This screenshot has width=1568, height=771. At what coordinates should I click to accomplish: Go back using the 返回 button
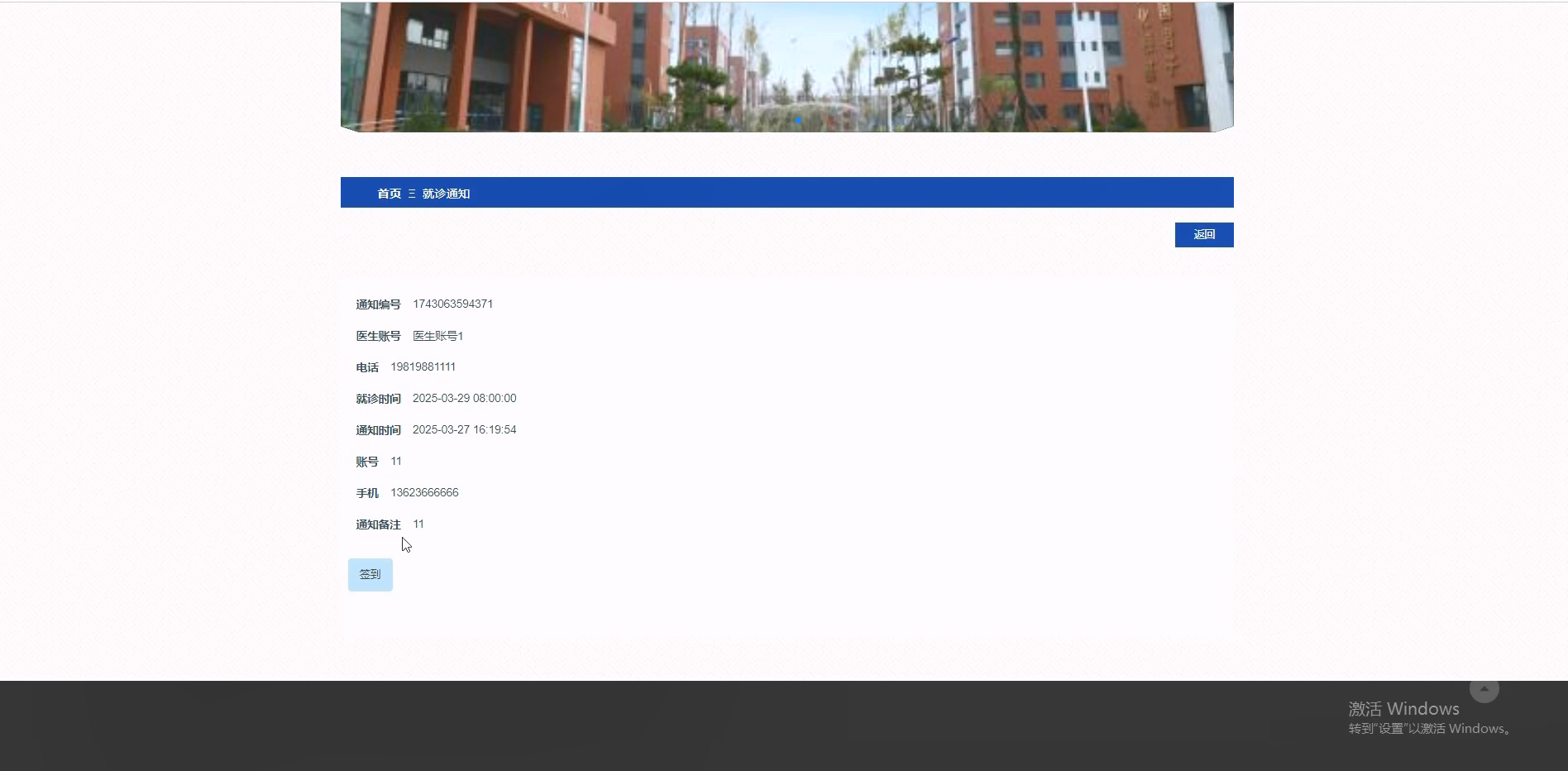tap(1204, 235)
